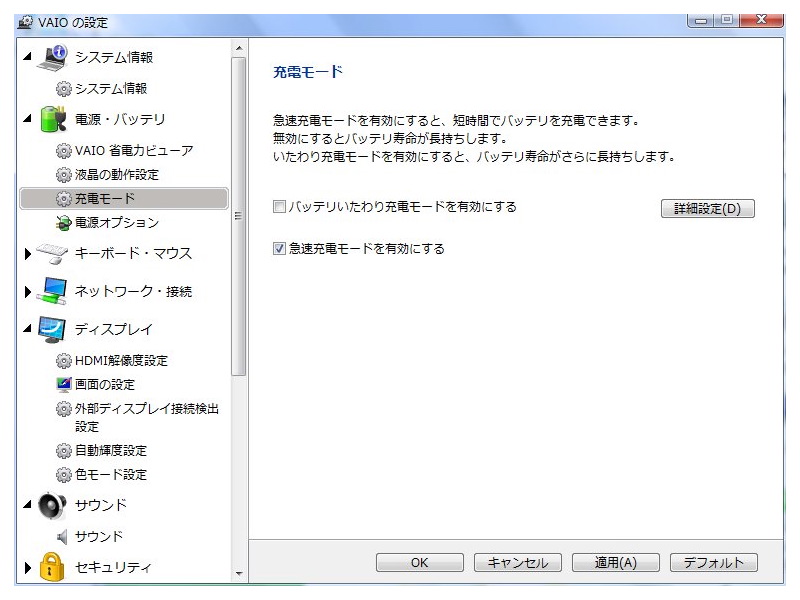Uncheck 急速充電モードを有効にする checkbox

[x=279, y=249]
